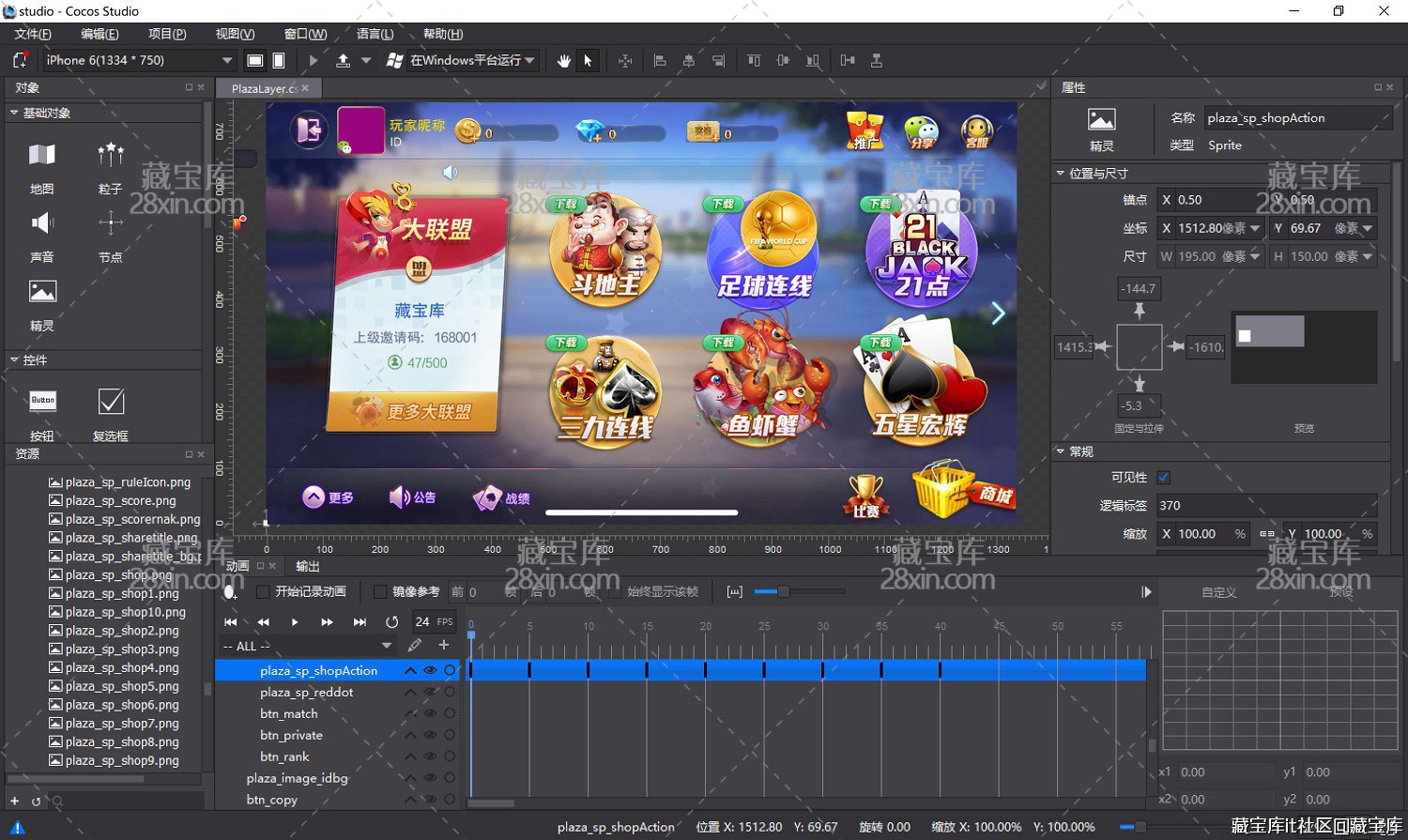Open the 项目(P) menu
1408x840 pixels.
166,34
